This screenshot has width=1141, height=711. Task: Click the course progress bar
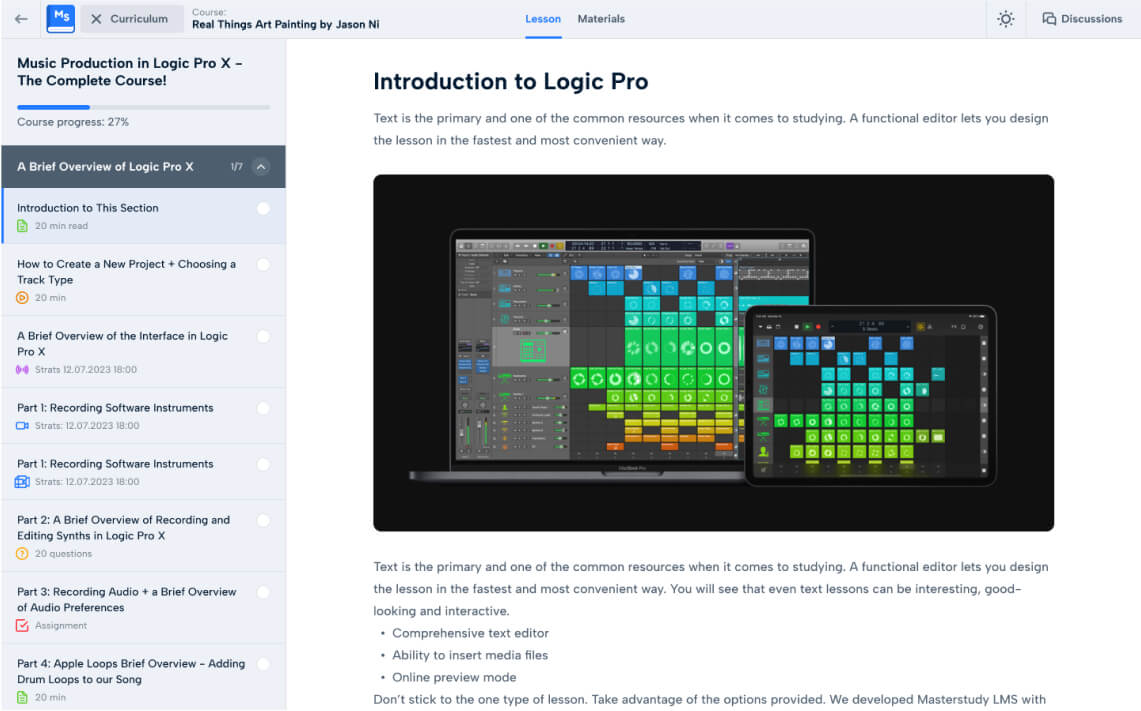[x=143, y=107]
